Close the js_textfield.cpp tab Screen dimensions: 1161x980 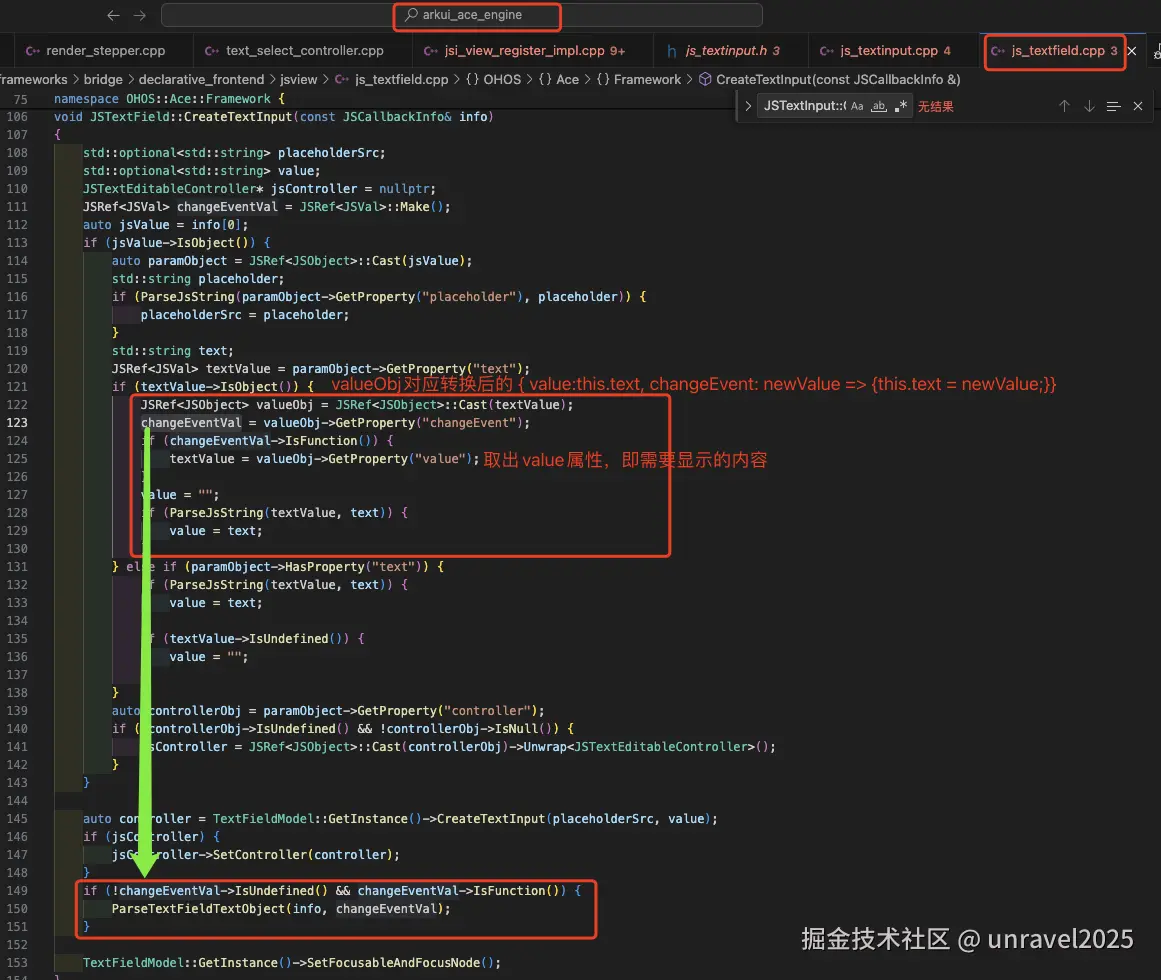click(x=1132, y=51)
